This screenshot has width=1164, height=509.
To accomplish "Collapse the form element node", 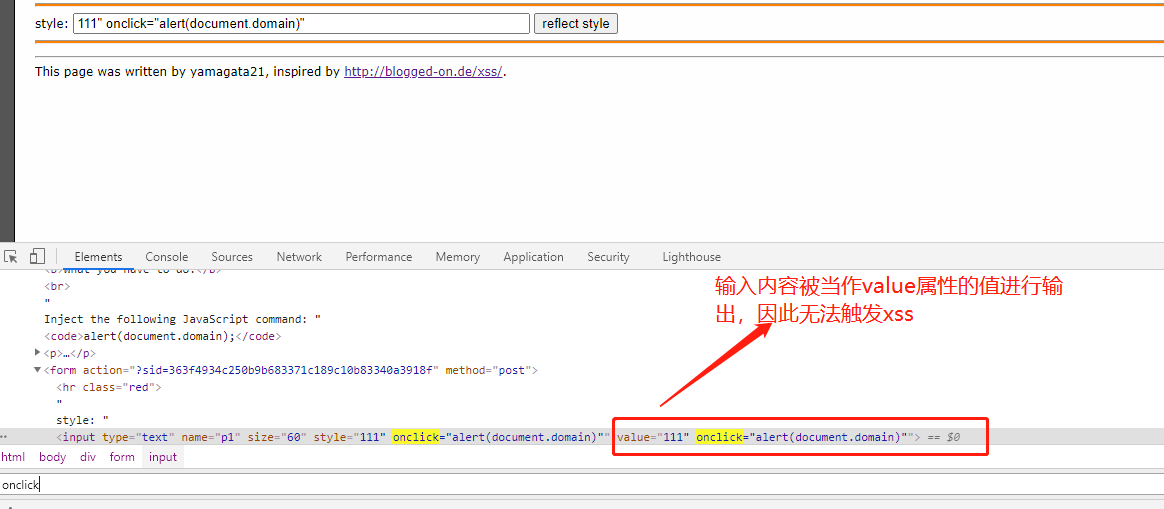I will tap(38, 370).
